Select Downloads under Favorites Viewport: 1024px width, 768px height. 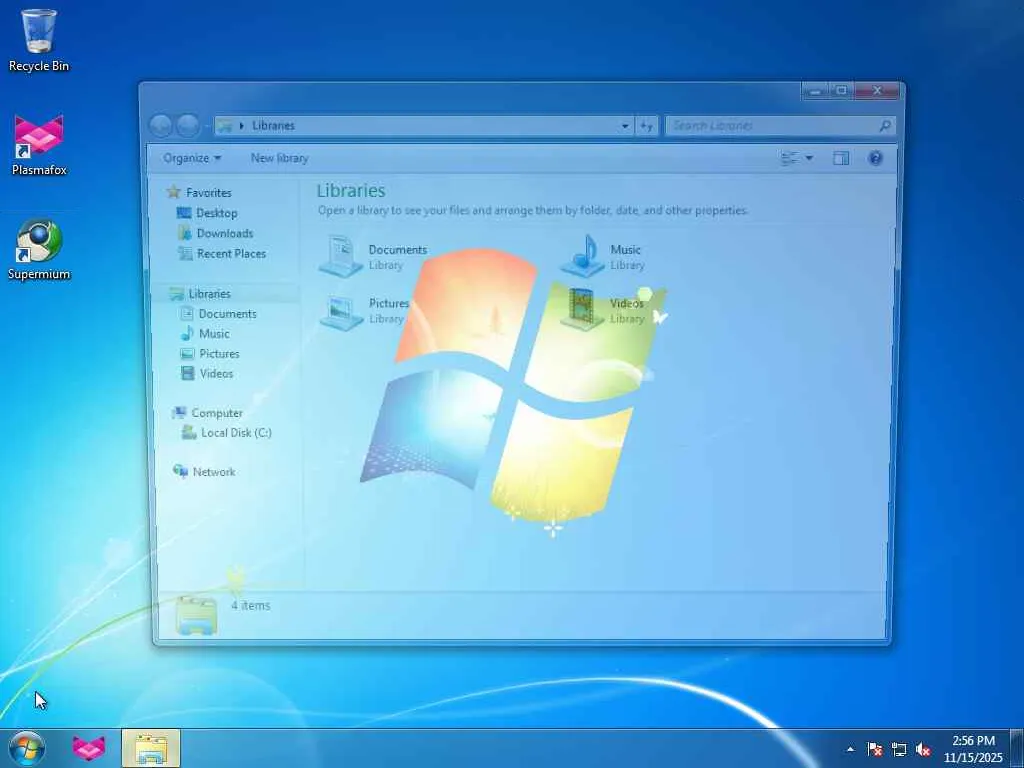pyautogui.click(x=216, y=233)
